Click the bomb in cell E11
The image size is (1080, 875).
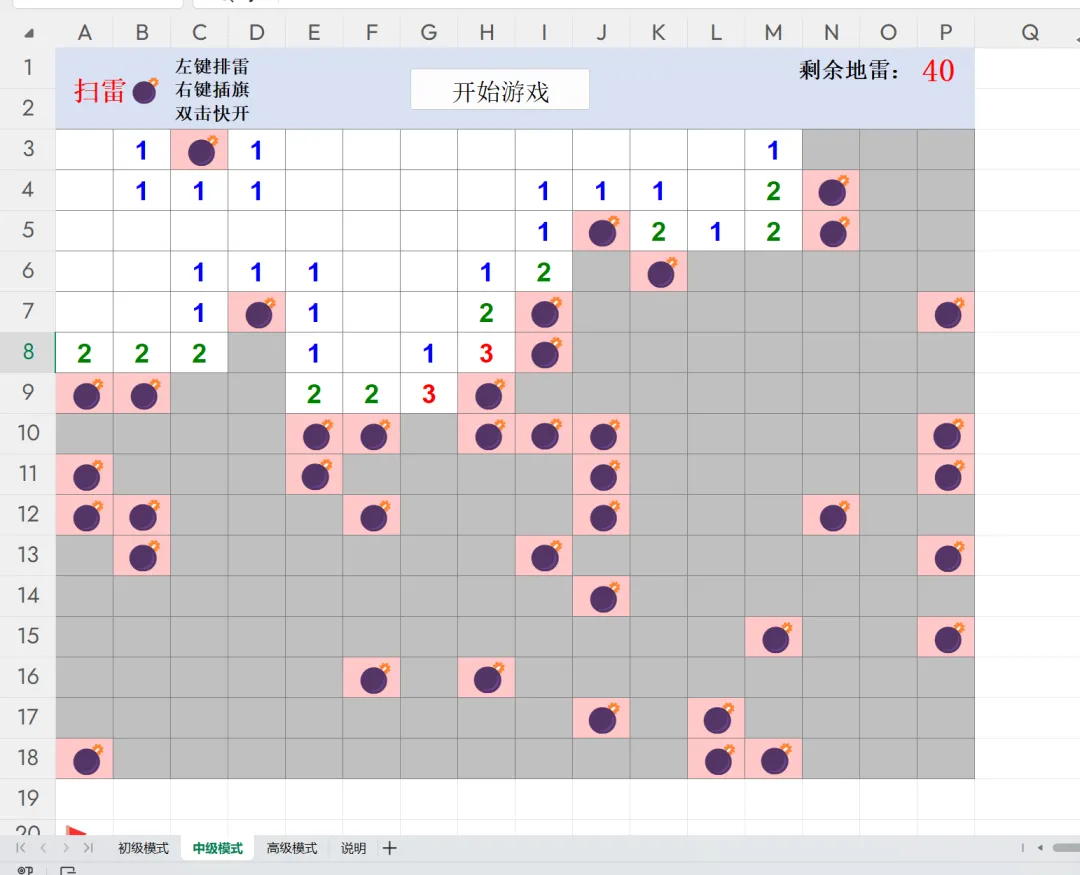(316, 475)
